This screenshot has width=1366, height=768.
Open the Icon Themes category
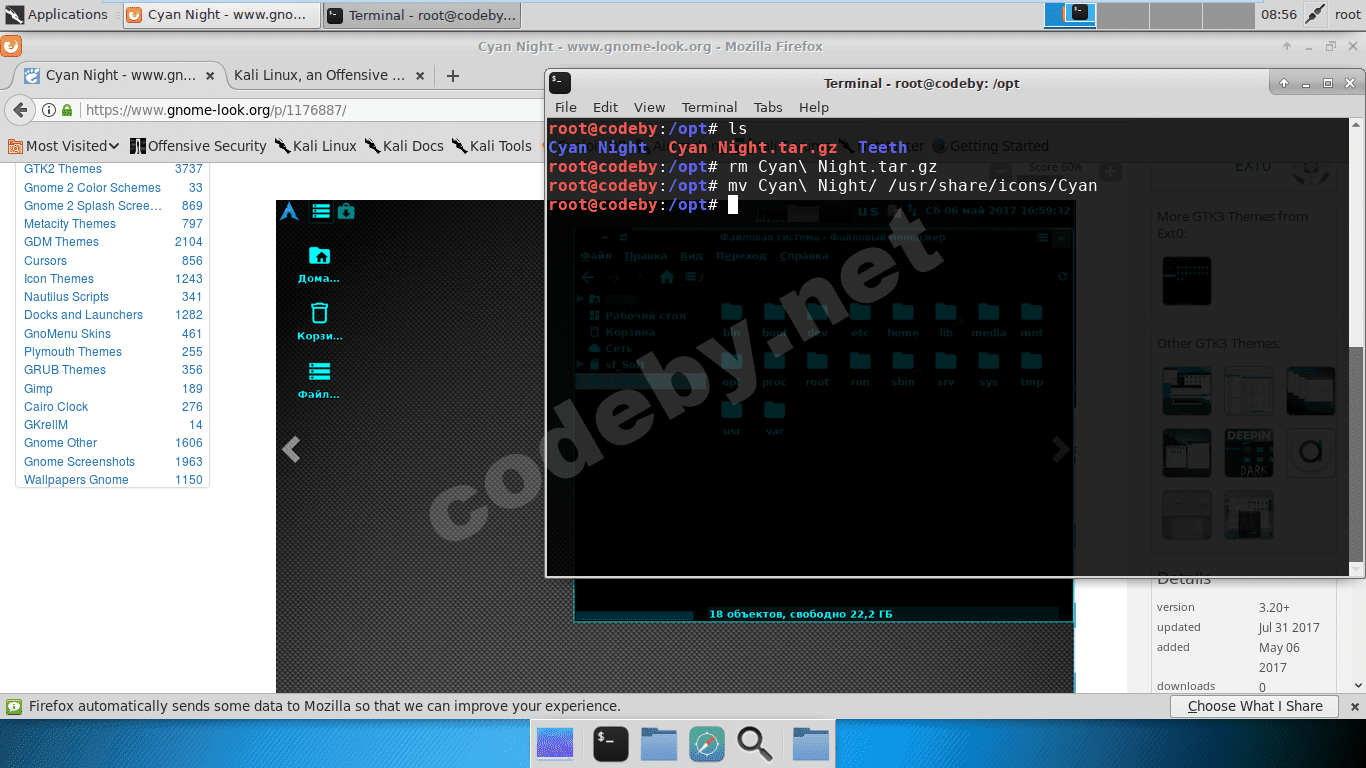(x=59, y=279)
